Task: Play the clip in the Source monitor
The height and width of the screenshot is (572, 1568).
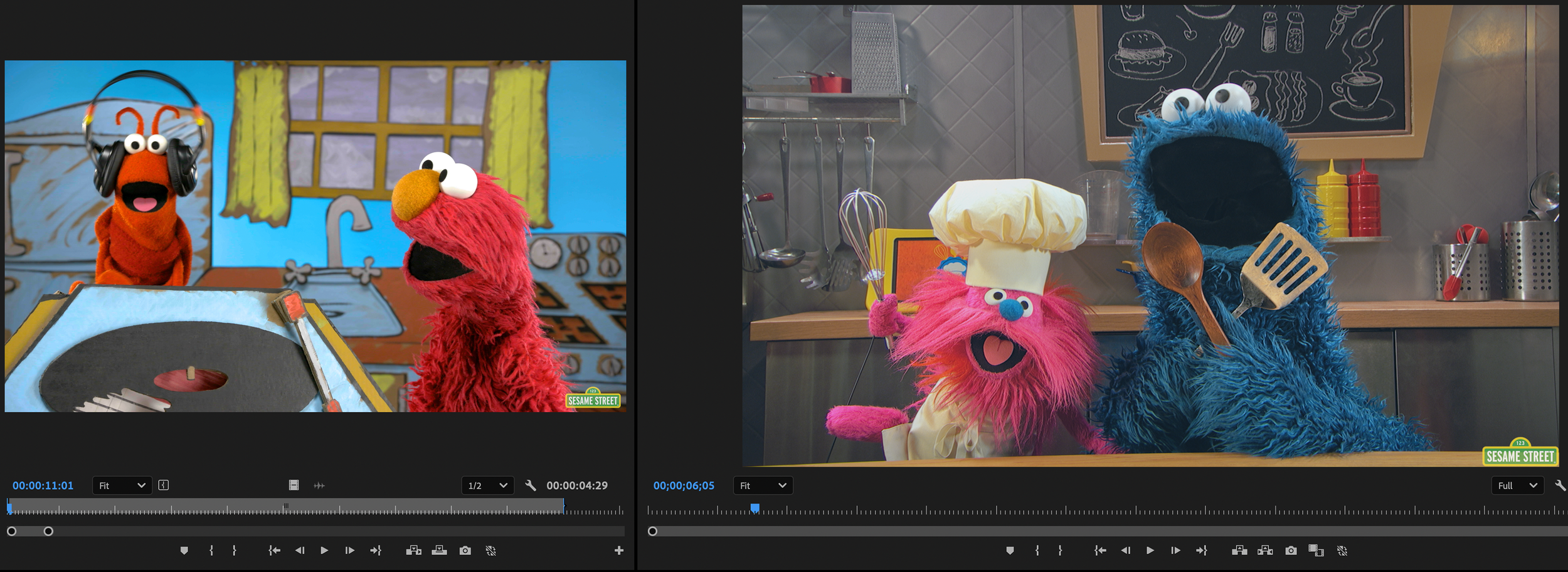Action: tap(324, 551)
